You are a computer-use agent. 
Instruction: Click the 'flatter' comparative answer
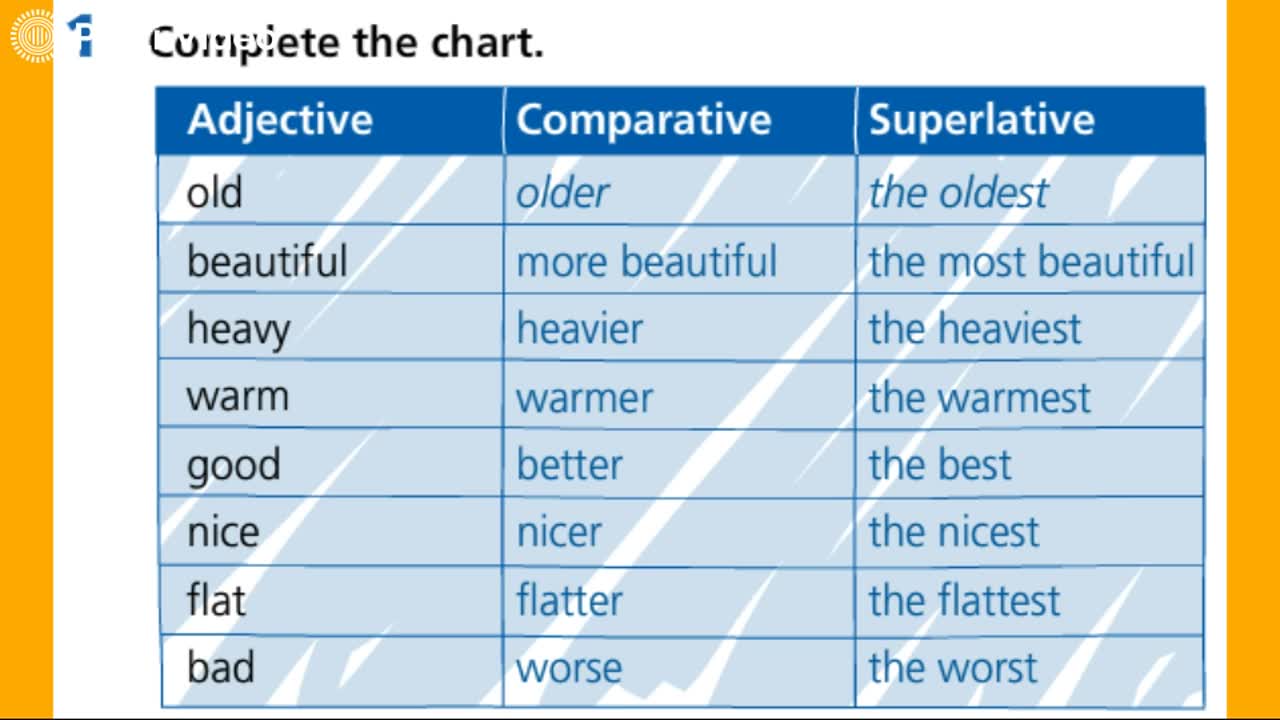click(x=569, y=600)
